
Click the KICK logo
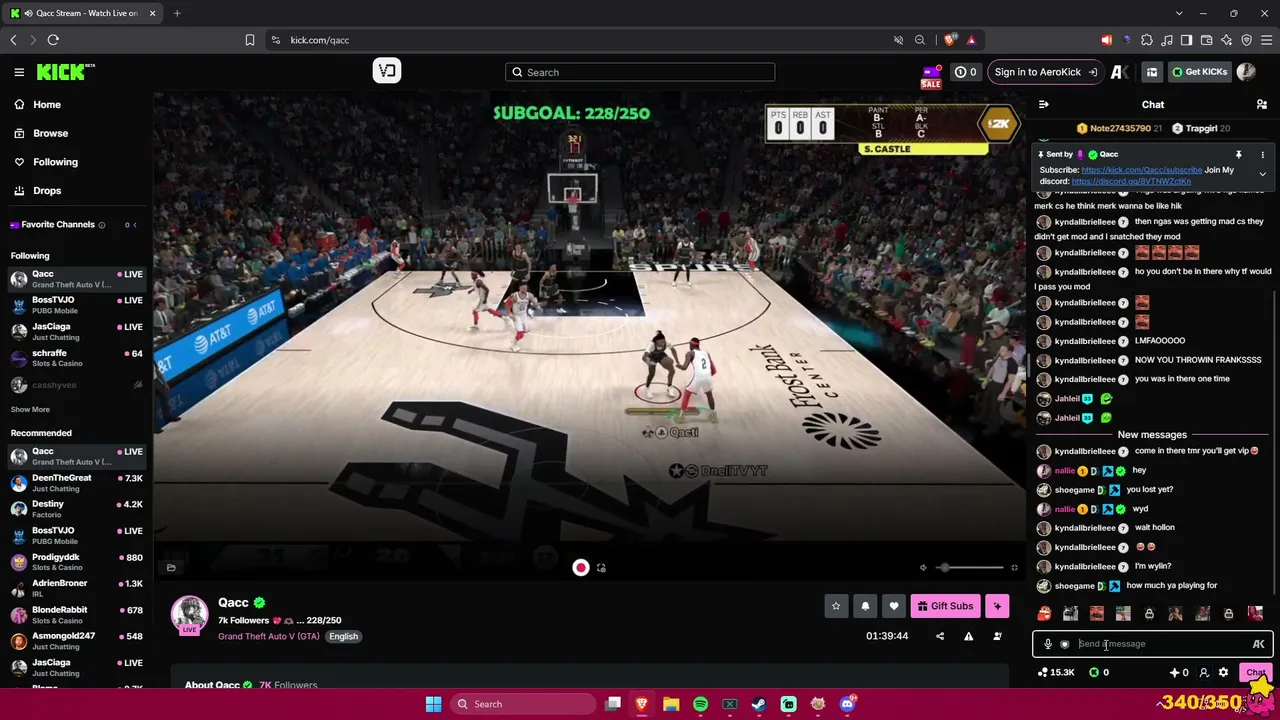[x=66, y=72]
